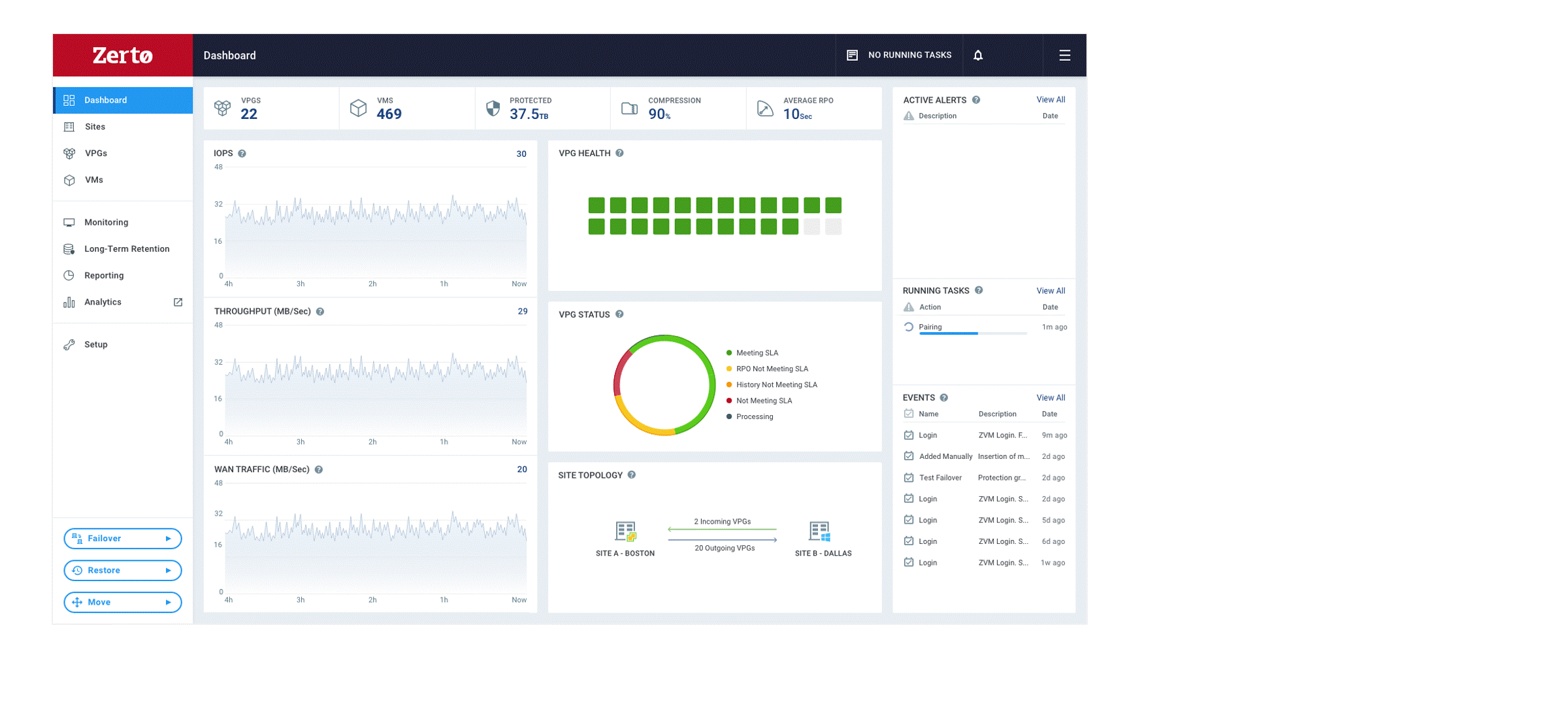Open VPGs in the sidebar
Viewport: 1568px width, 706px height.
[x=96, y=154]
